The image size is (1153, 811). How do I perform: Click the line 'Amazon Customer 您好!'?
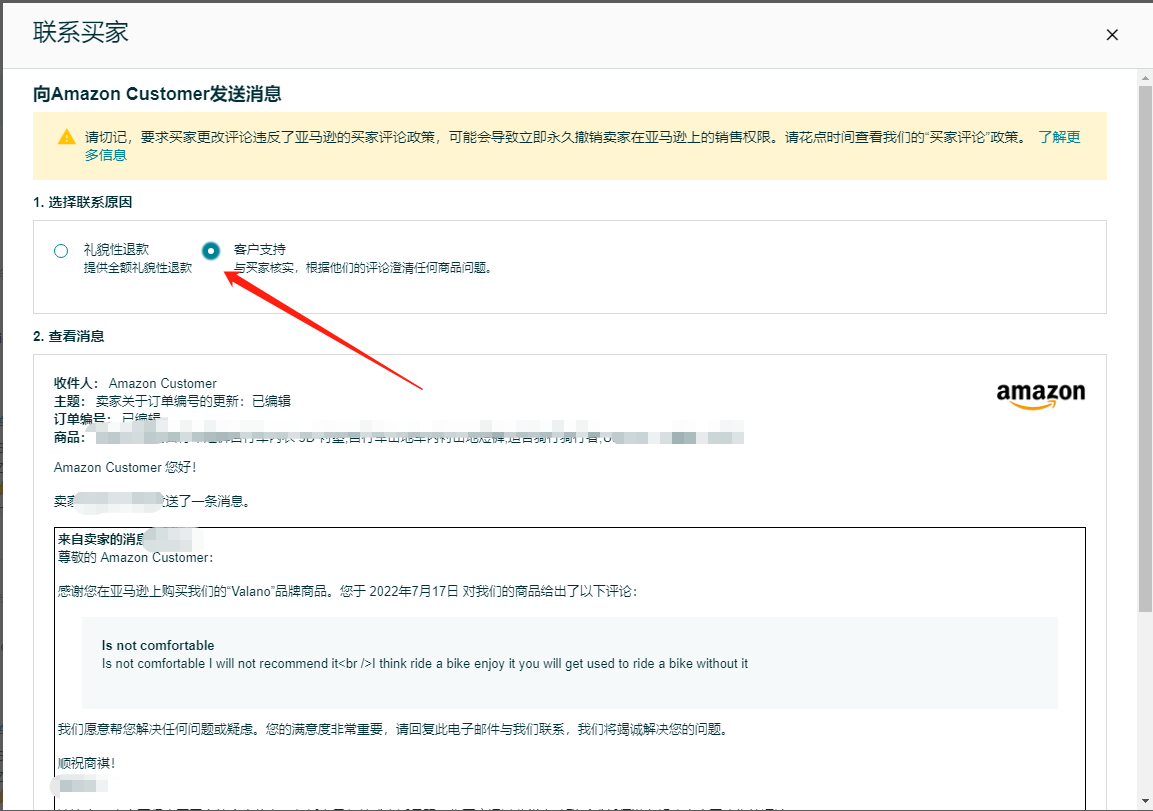(x=125, y=468)
